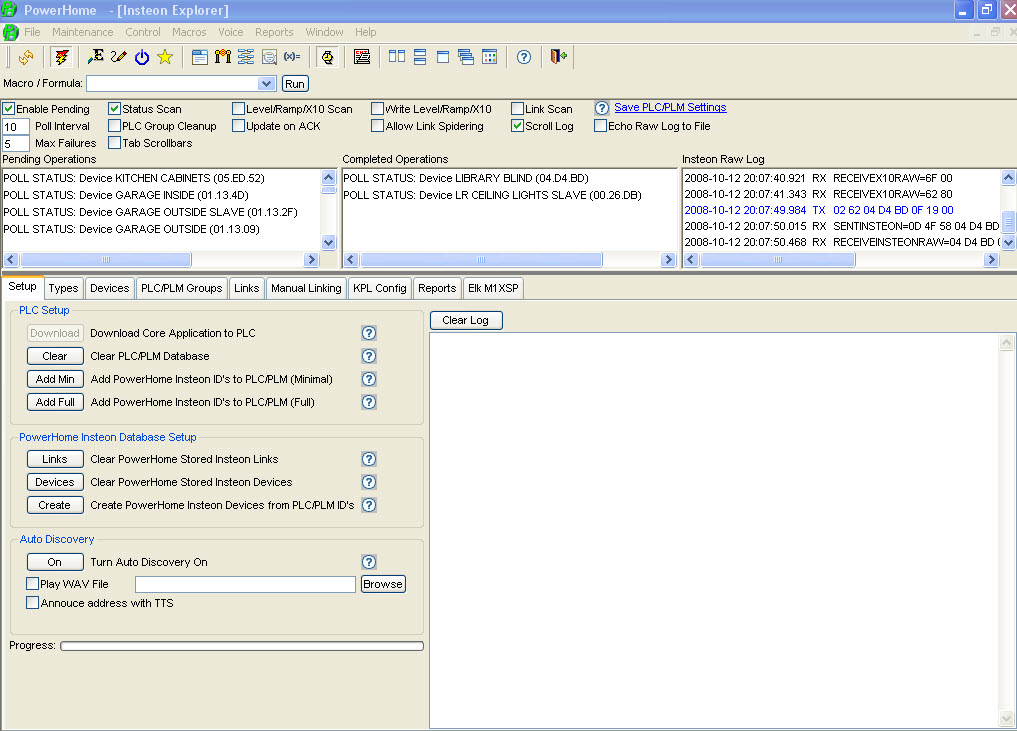1017x731 pixels.
Task: Open help for Turn Auto Discovery On
Action: [x=369, y=562]
